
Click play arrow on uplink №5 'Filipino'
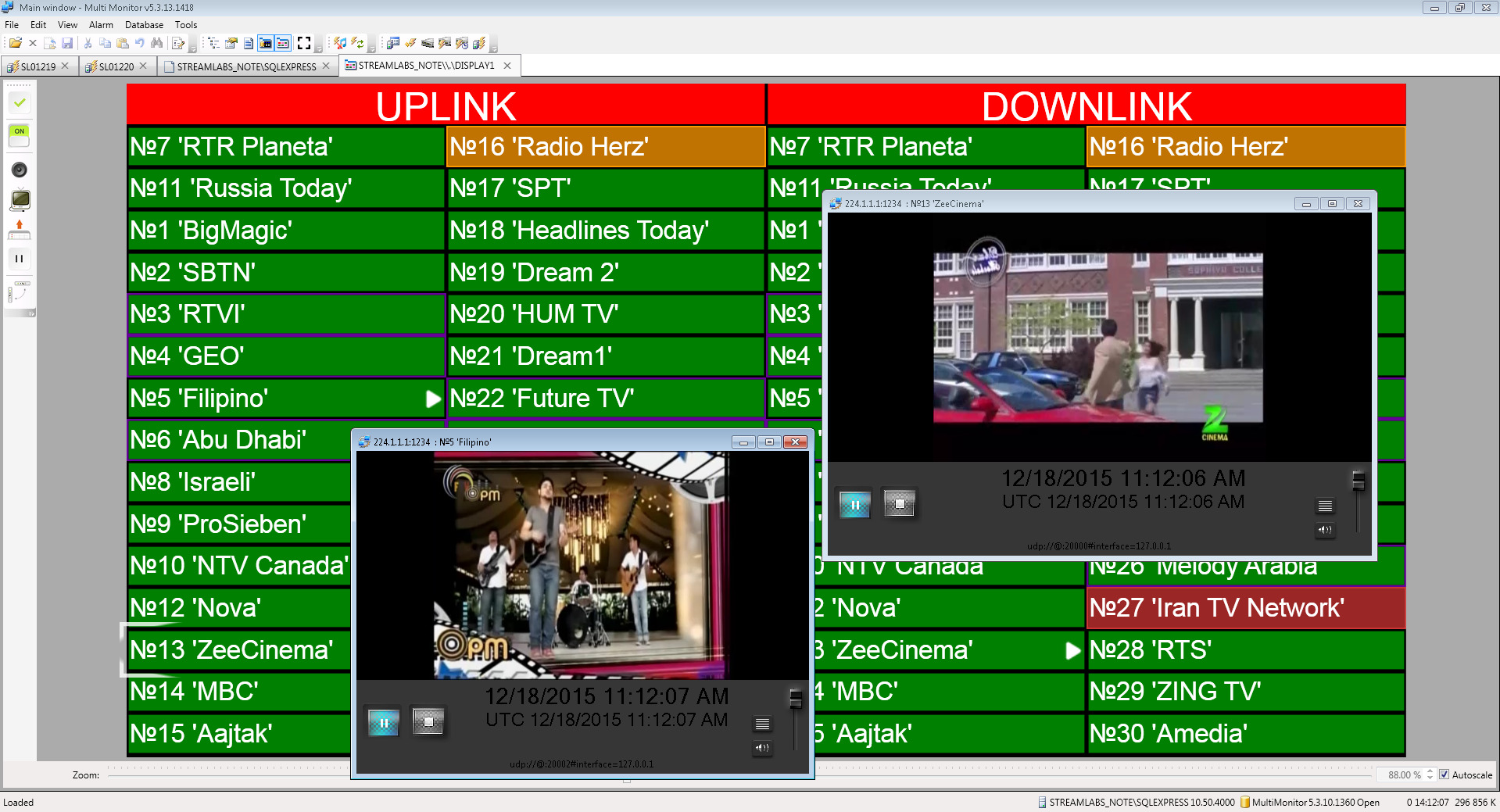click(433, 399)
